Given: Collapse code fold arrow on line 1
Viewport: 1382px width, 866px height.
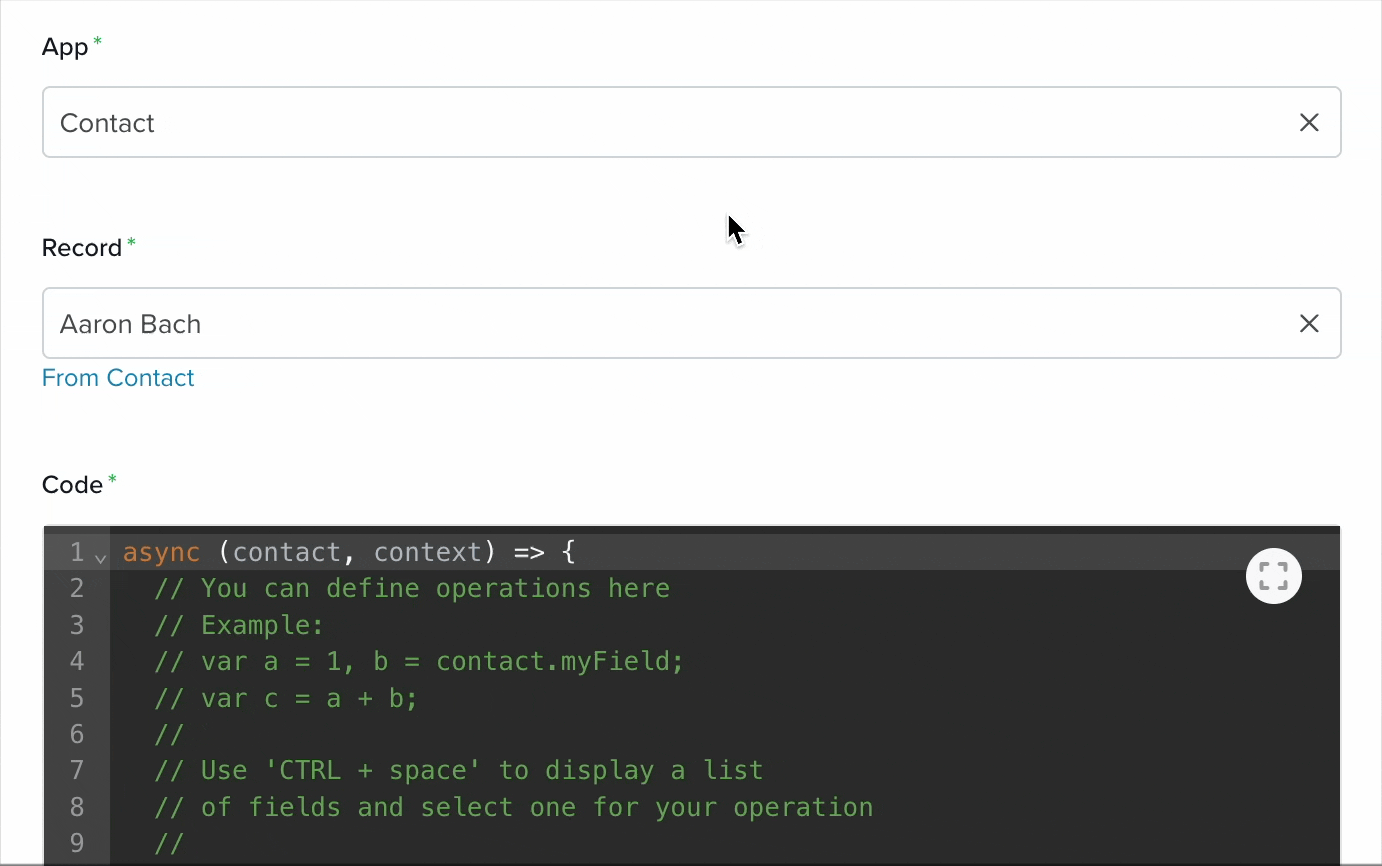Looking at the screenshot, I should [x=100, y=556].
